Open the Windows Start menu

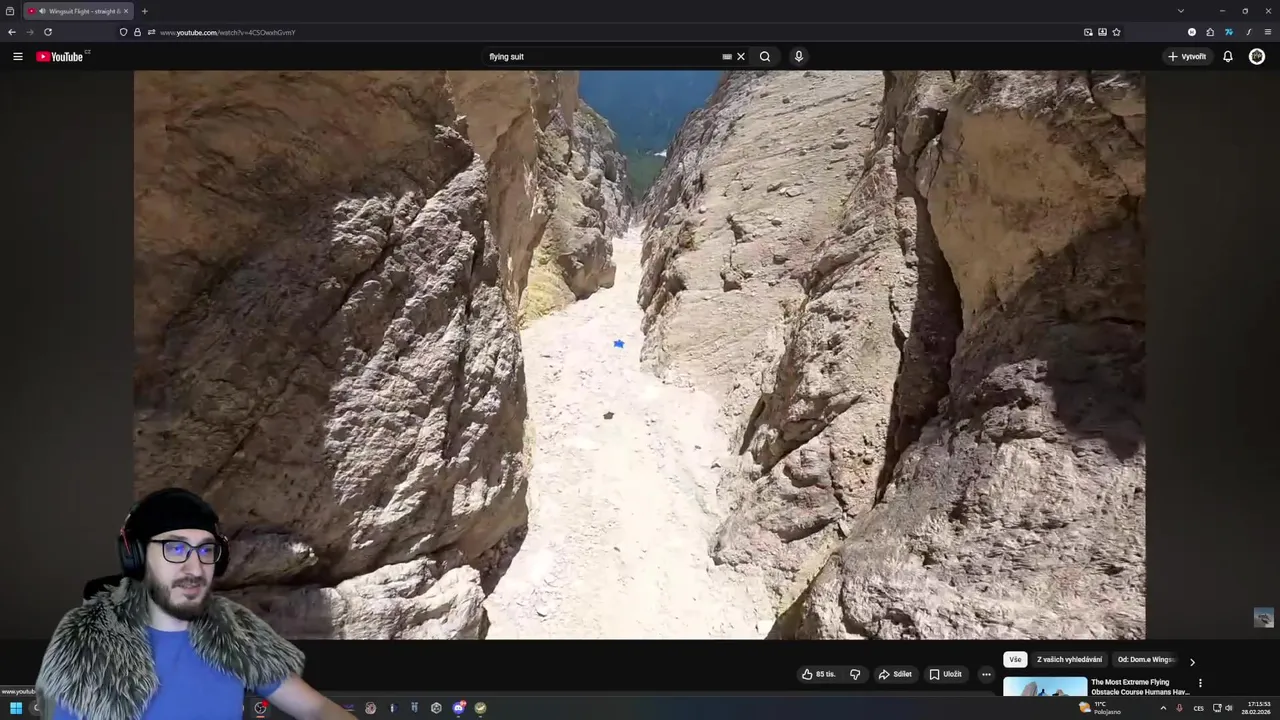[x=16, y=708]
